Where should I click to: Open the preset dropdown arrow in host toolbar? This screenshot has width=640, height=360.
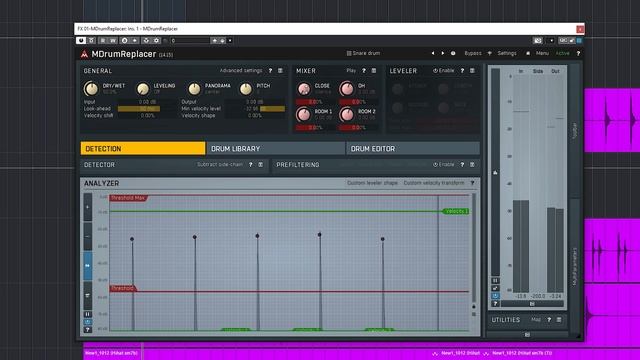(230, 40)
